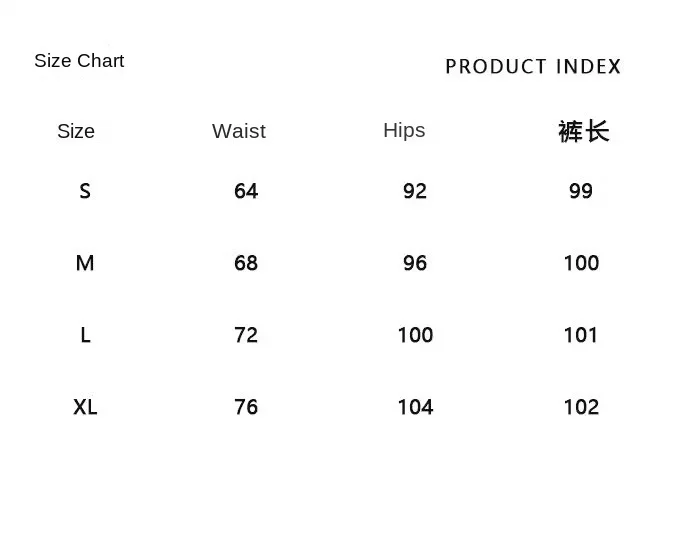Screen dimensions: 696x538
Task: Click hips value 104 in XL row
Action: pyautogui.click(x=415, y=407)
